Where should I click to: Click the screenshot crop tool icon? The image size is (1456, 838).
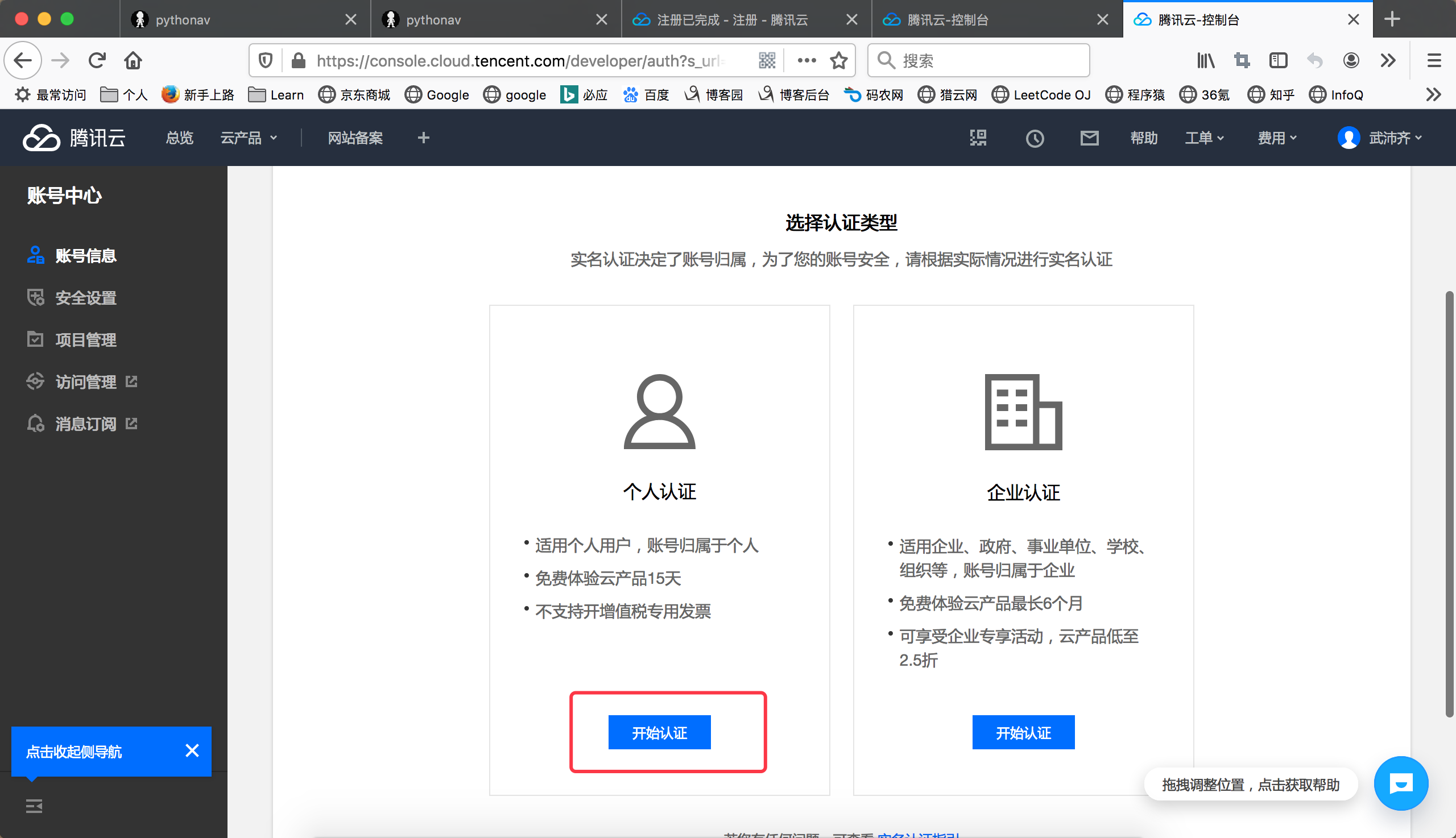click(x=1242, y=60)
